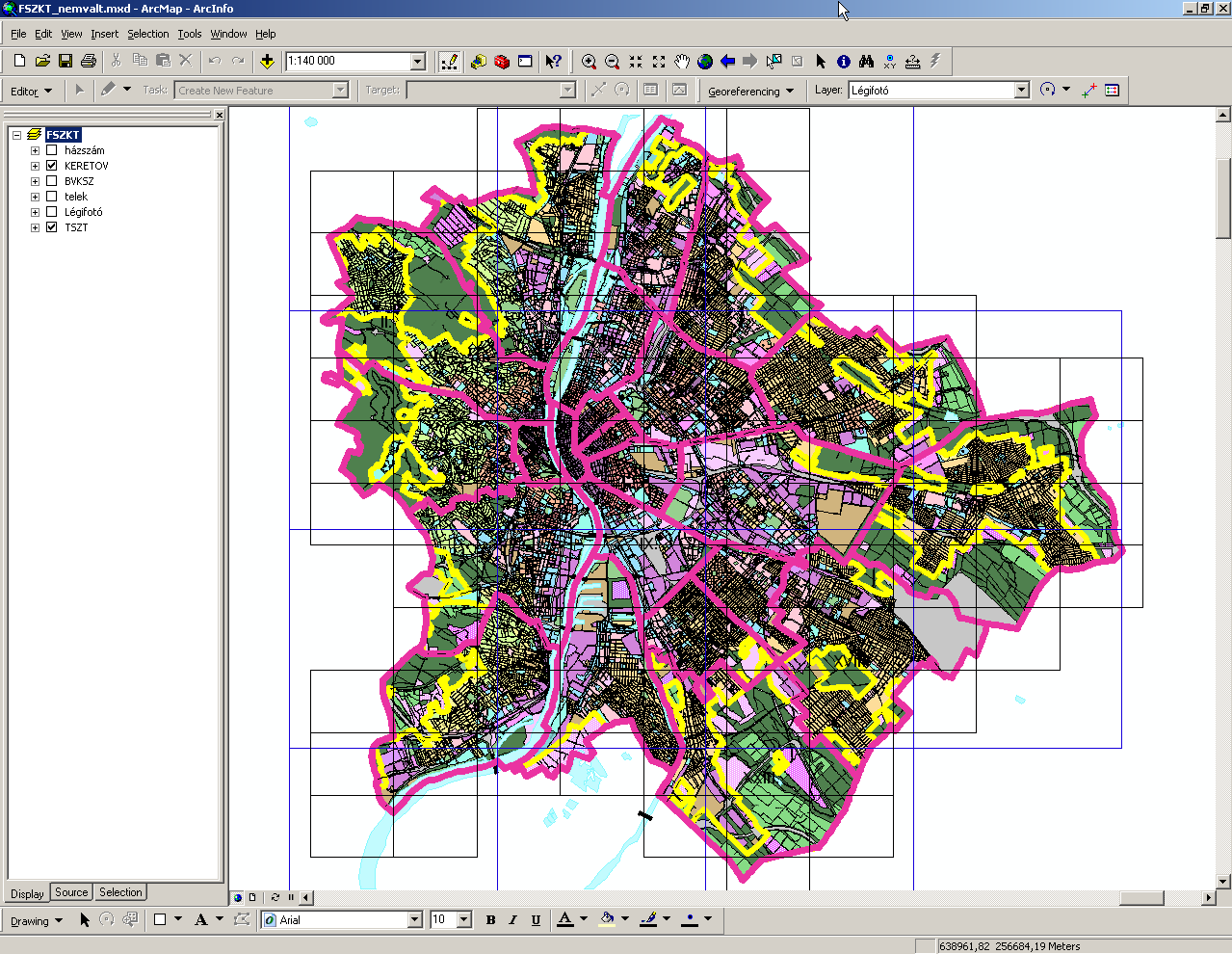Show the Légifotó layer

(x=52, y=212)
